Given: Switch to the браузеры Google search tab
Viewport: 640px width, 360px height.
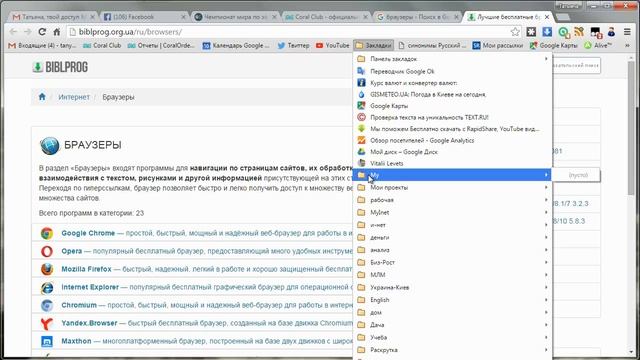Looking at the screenshot, I should pos(417,17).
